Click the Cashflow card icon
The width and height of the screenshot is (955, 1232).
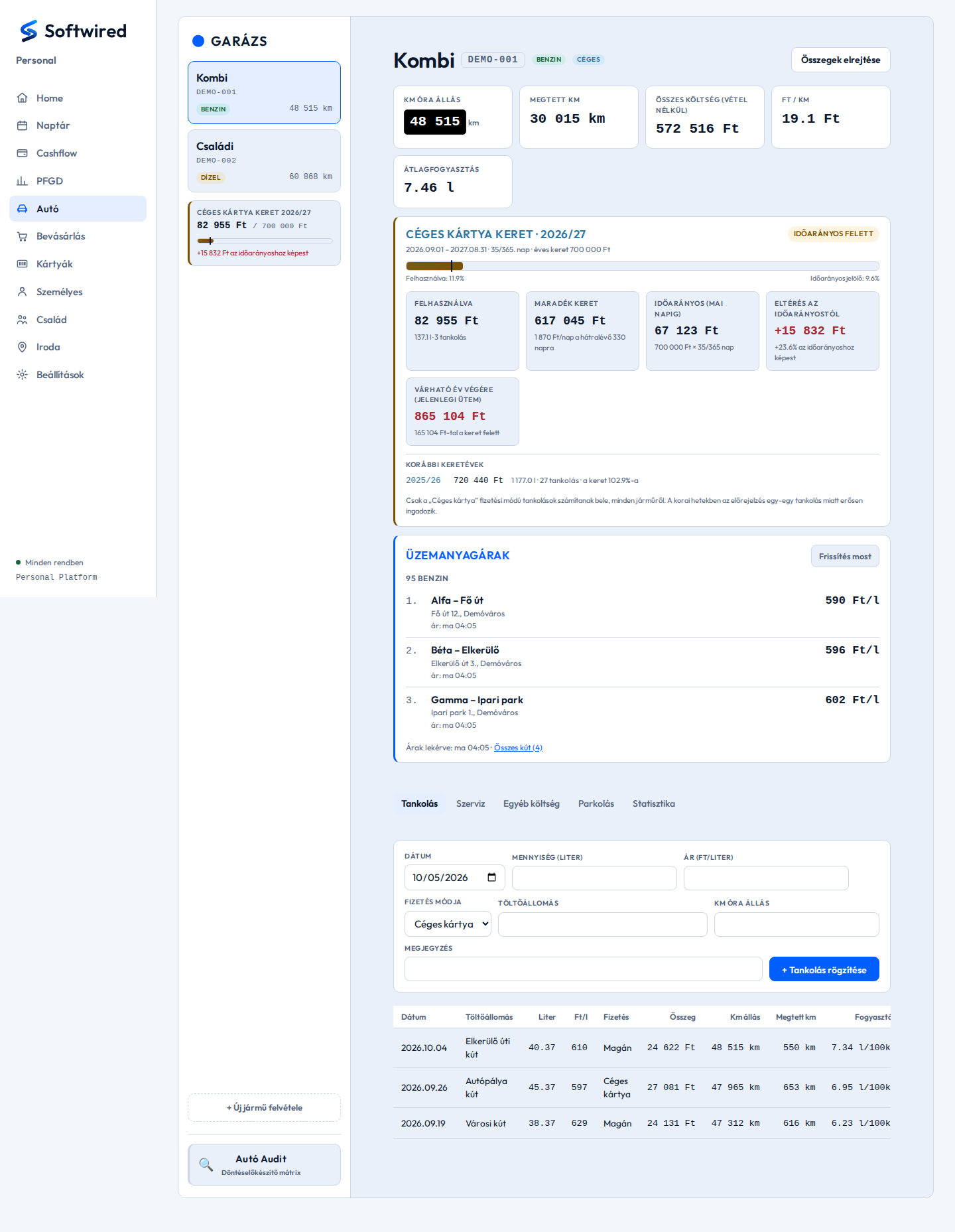click(x=23, y=153)
